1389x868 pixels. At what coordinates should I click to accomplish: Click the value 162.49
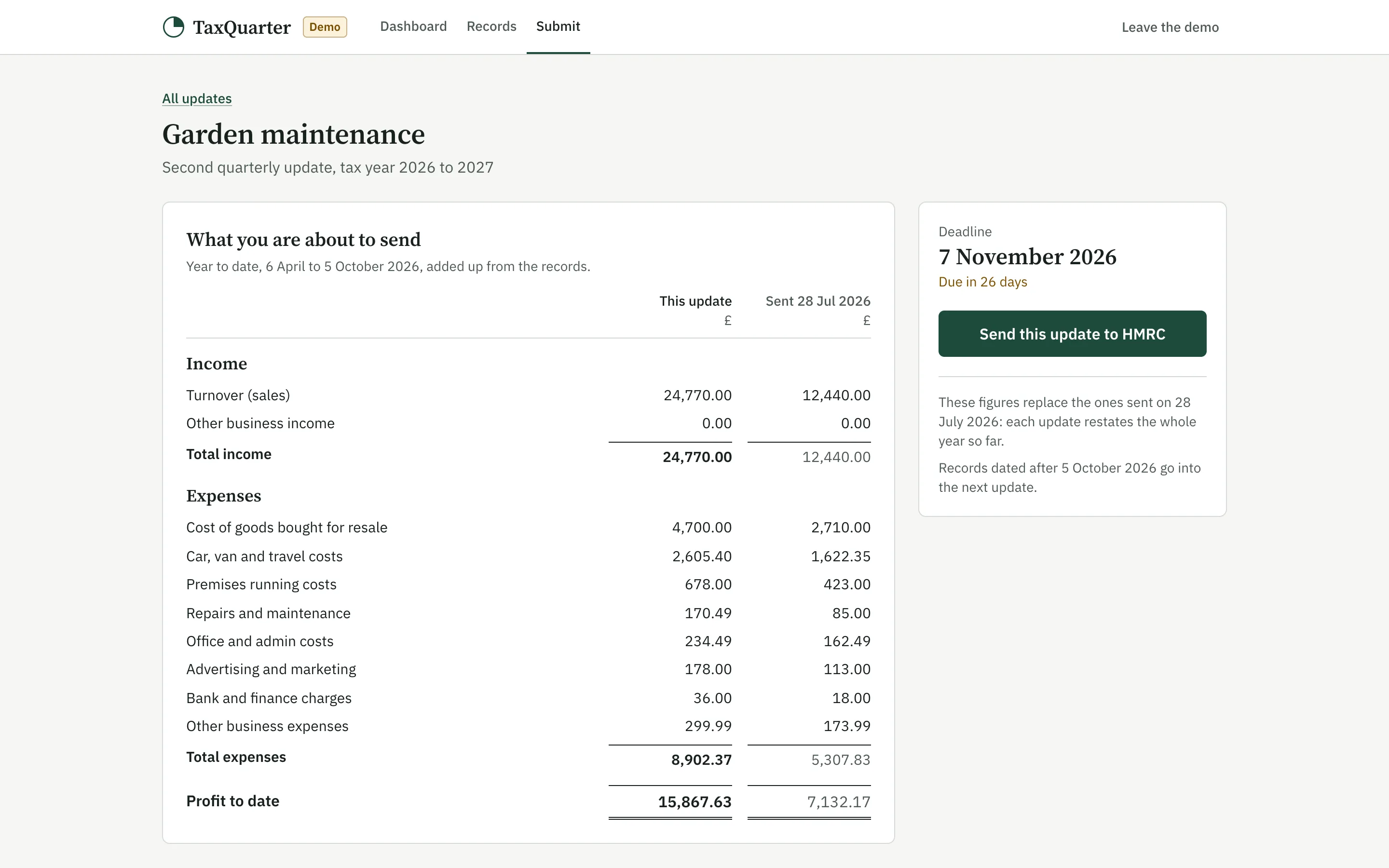point(847,641)
